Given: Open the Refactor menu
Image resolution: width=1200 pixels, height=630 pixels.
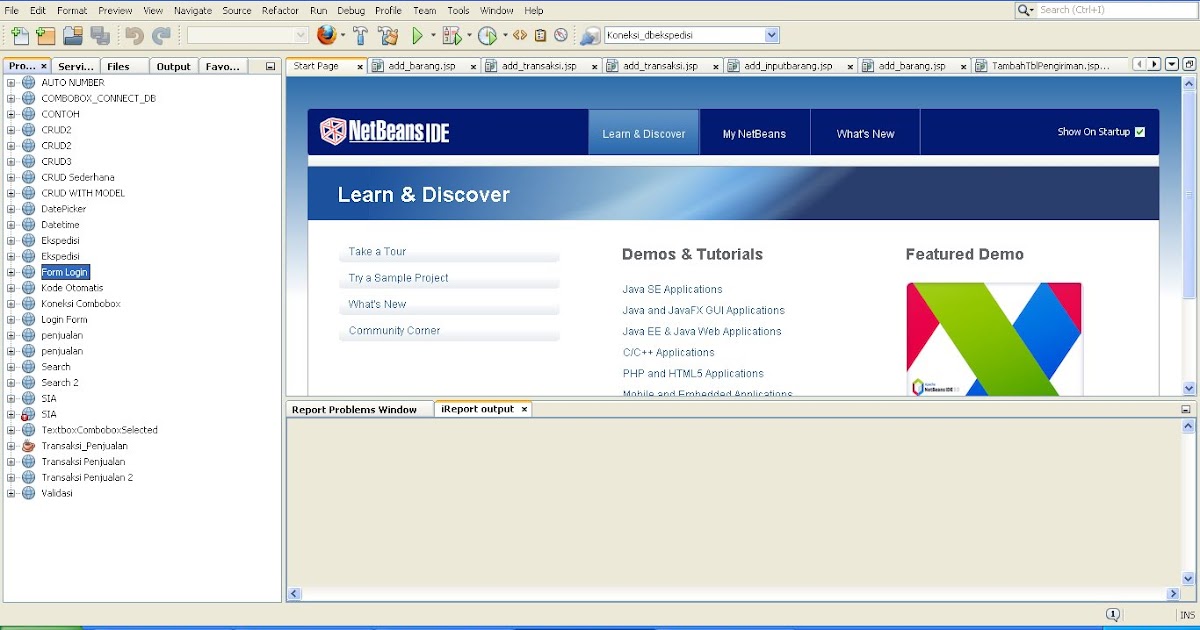Looking at the screenshot, I should pyautogui.click(x=280, y=10).
